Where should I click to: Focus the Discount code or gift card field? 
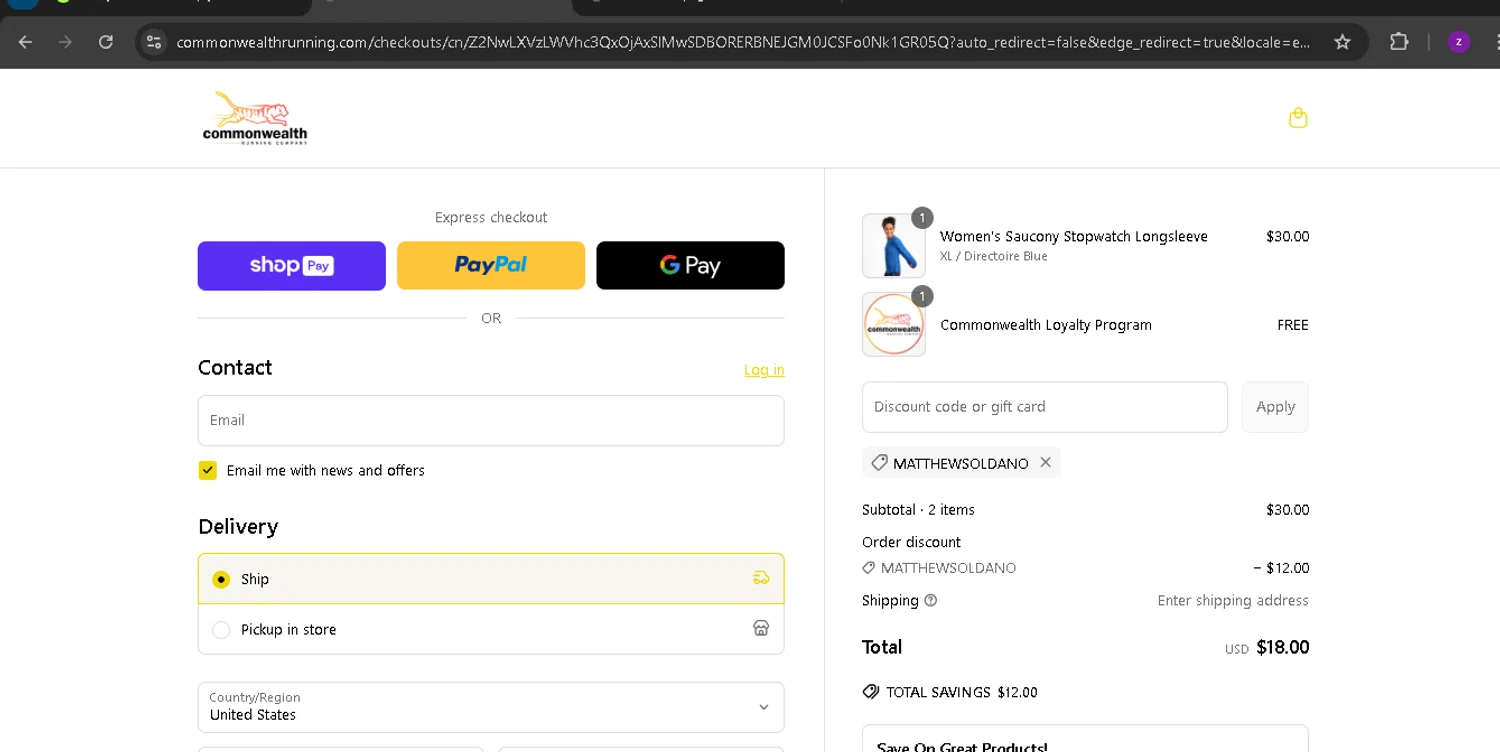point(1045,407)
